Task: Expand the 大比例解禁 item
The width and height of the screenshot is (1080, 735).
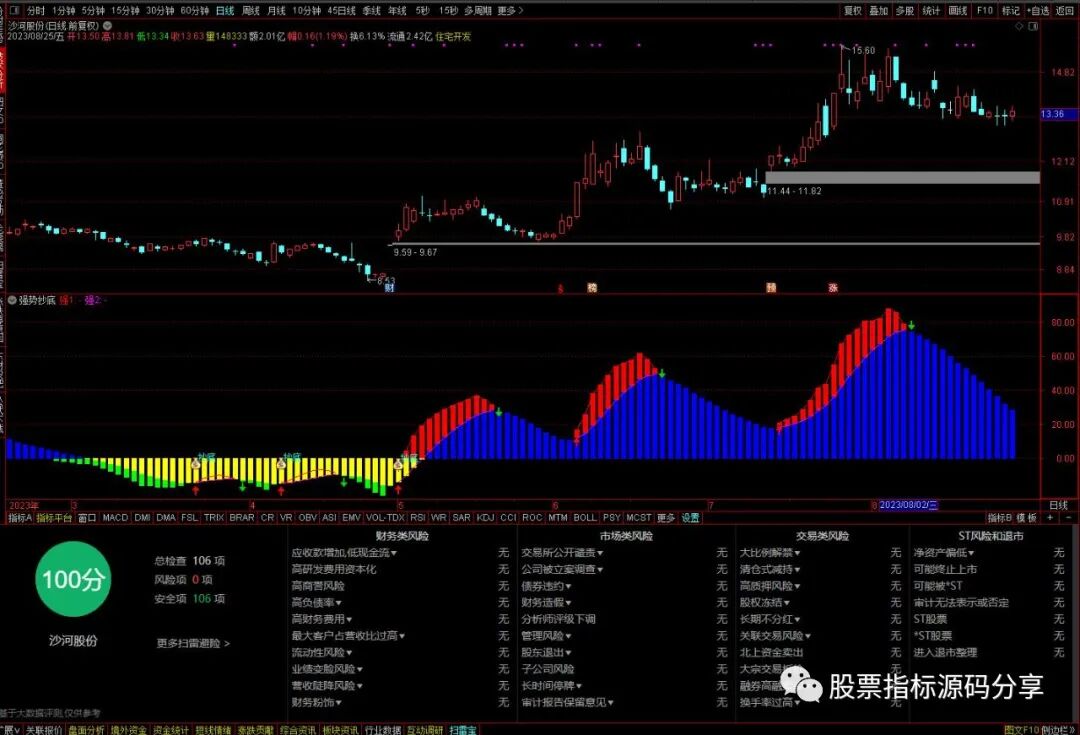Action: point(770,552)
